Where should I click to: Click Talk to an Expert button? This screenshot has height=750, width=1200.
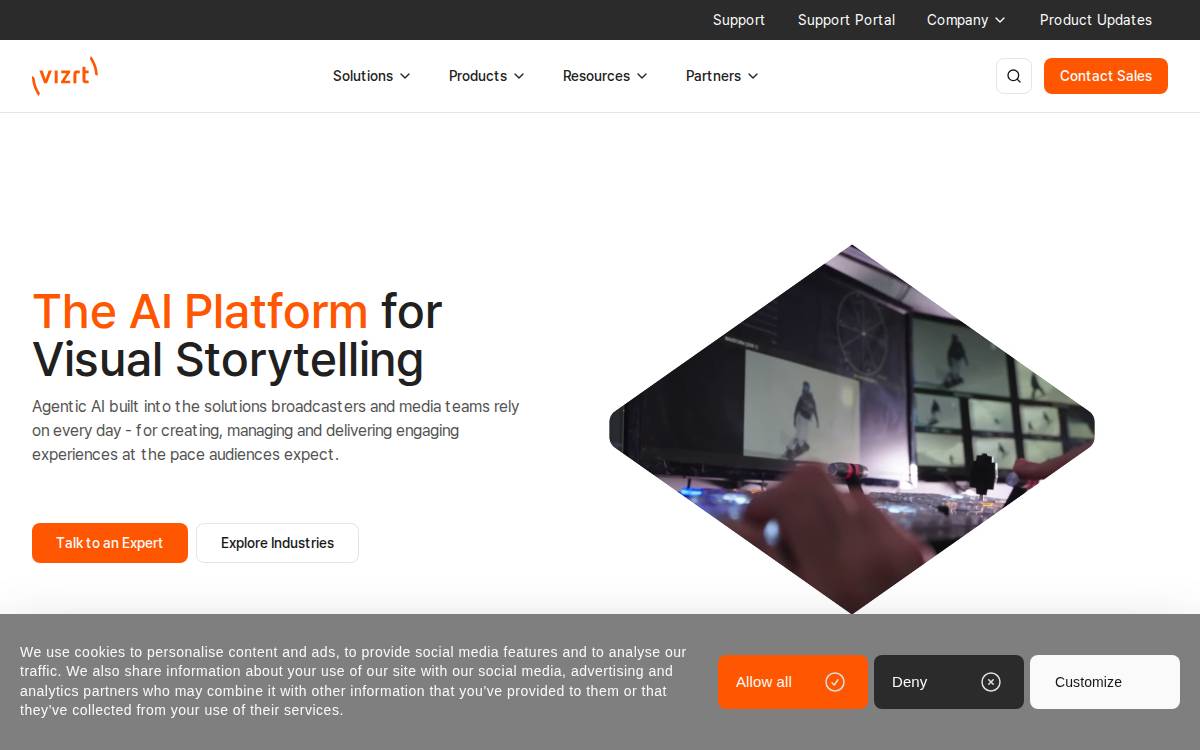point(110,543)
